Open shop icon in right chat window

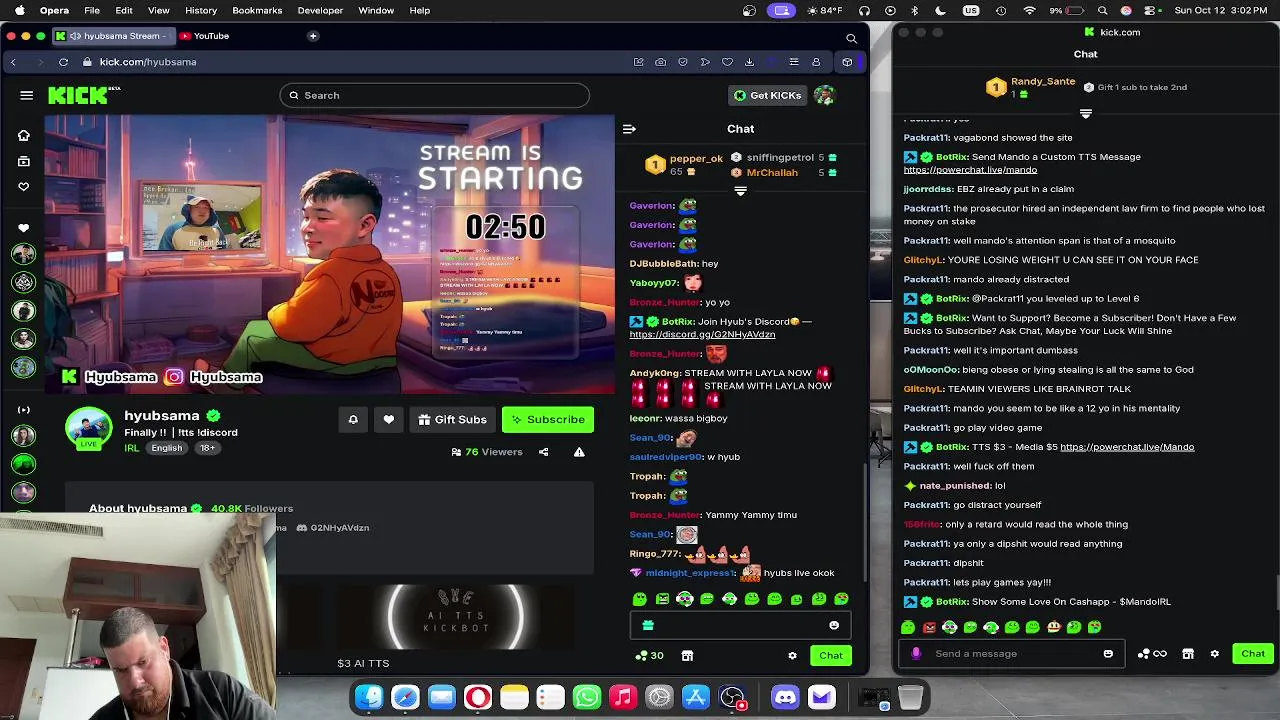pyautogui.click(x=1188, y=654)
